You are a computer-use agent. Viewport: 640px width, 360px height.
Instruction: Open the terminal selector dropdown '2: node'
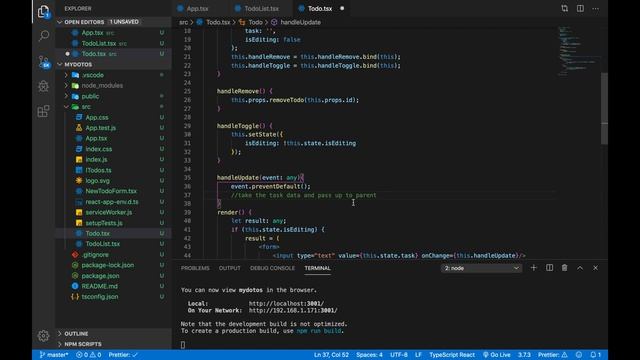pos(481,268)
